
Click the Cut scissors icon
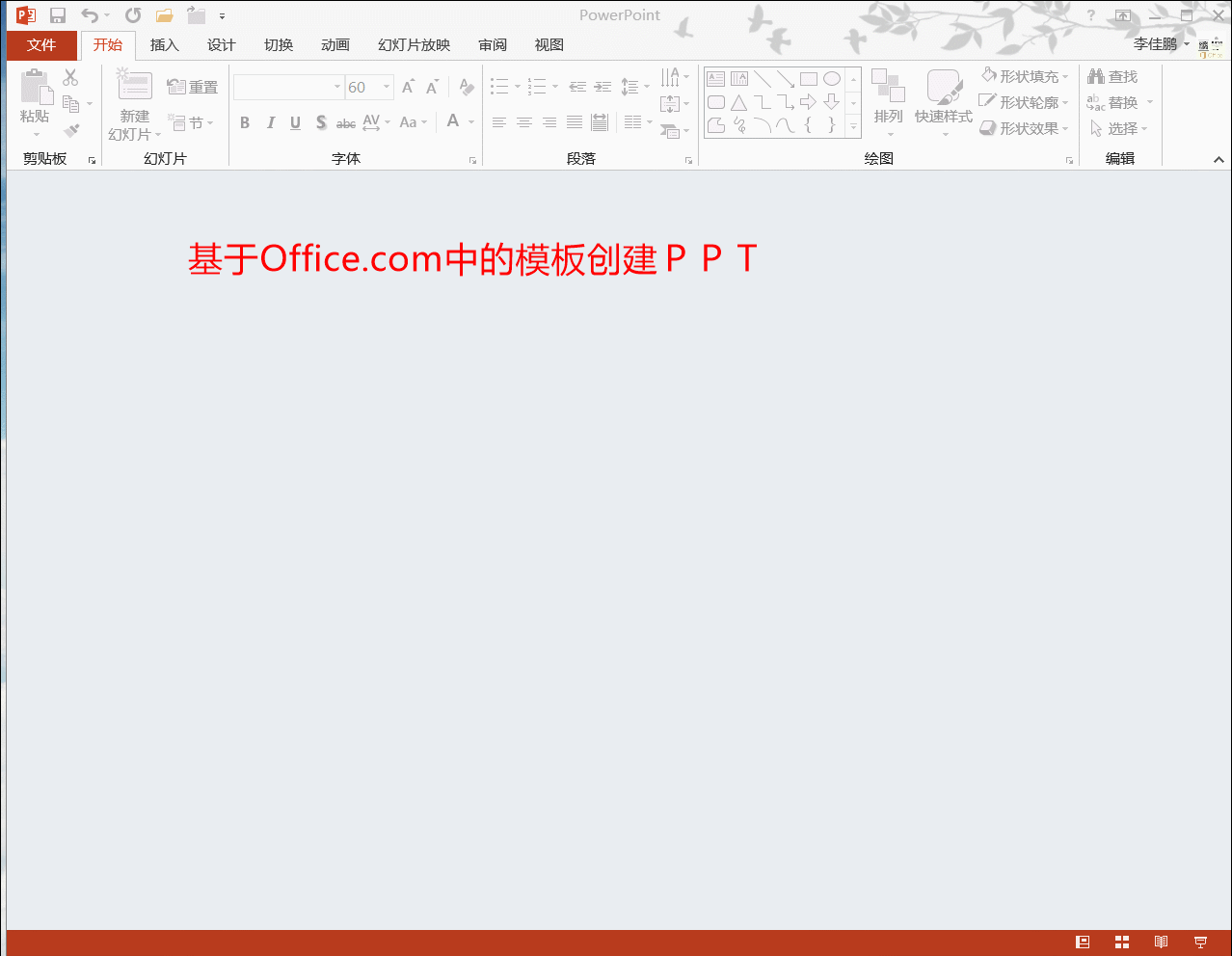click(x=70, y=78)
